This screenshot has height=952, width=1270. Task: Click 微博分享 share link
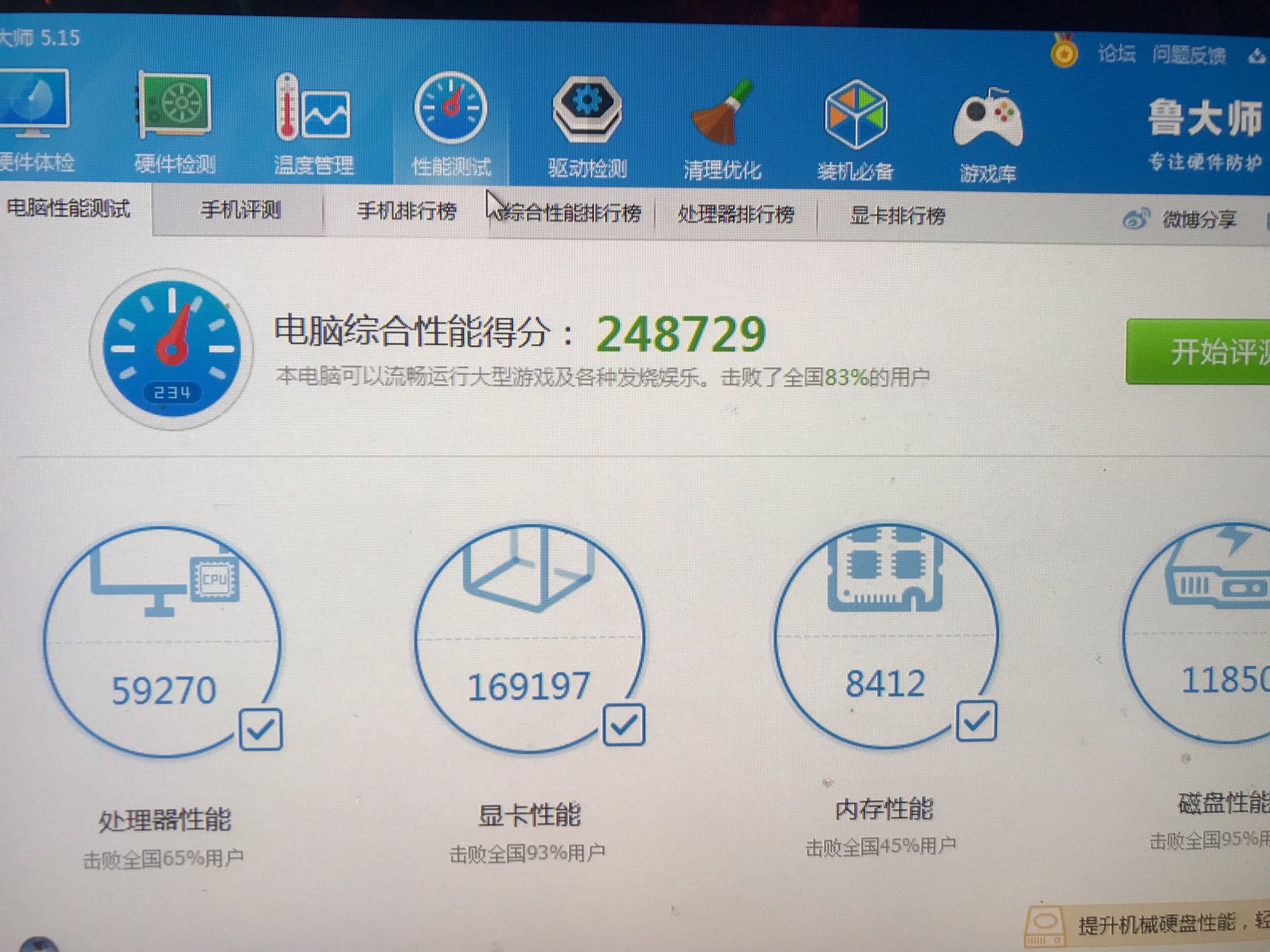tap(1199, 220)
